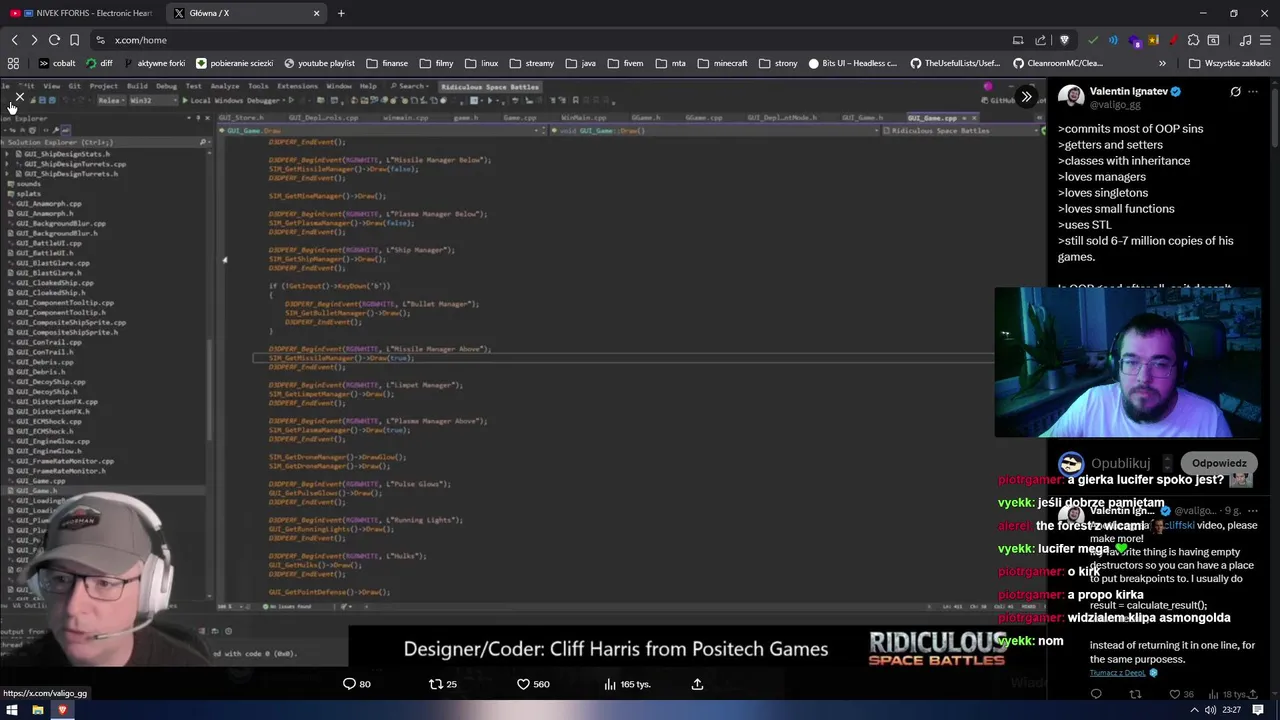This screenshot has width=1280, height=720.
Task: Go forward in browser history
Action: (x=34, y=40)
